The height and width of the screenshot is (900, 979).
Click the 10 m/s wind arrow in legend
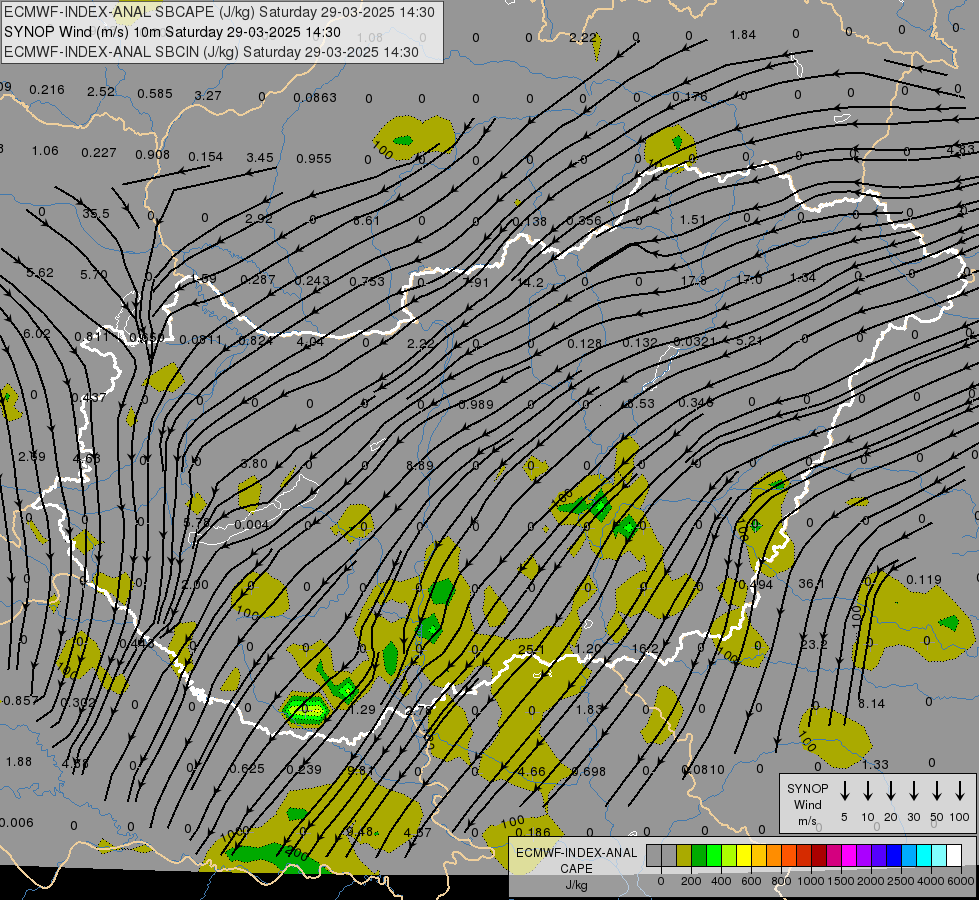pyautogui.click(x=867, y=791)
